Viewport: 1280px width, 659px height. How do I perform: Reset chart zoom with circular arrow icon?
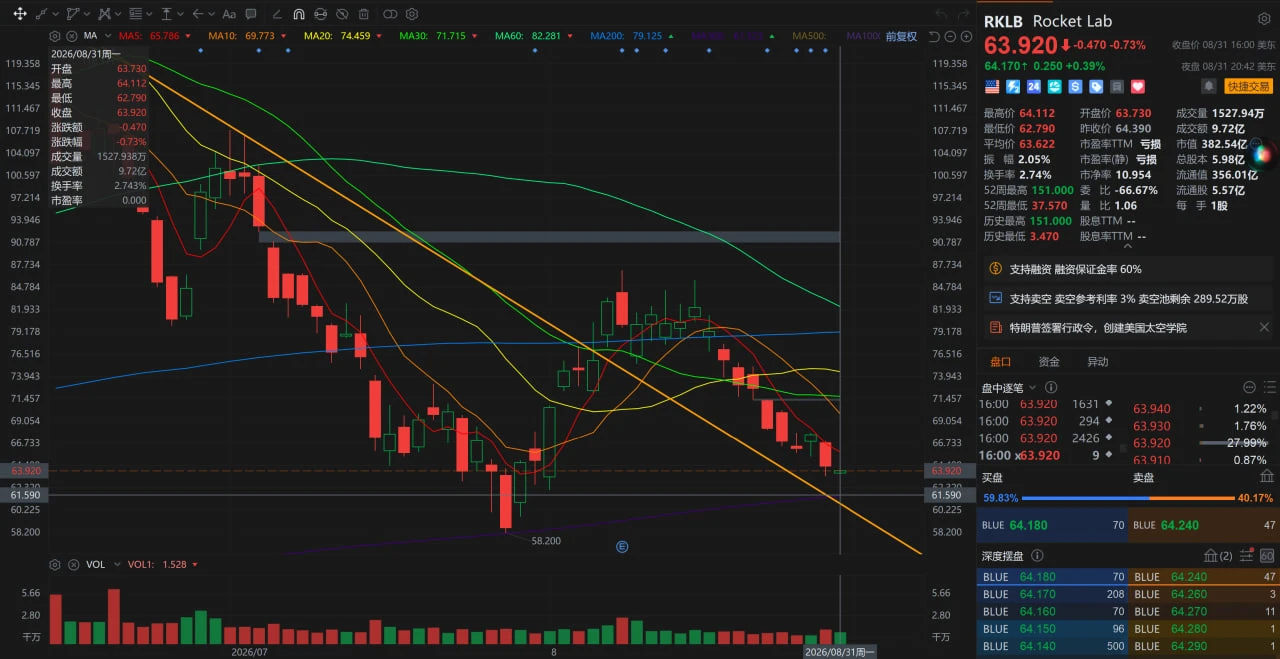coord(934,36)
